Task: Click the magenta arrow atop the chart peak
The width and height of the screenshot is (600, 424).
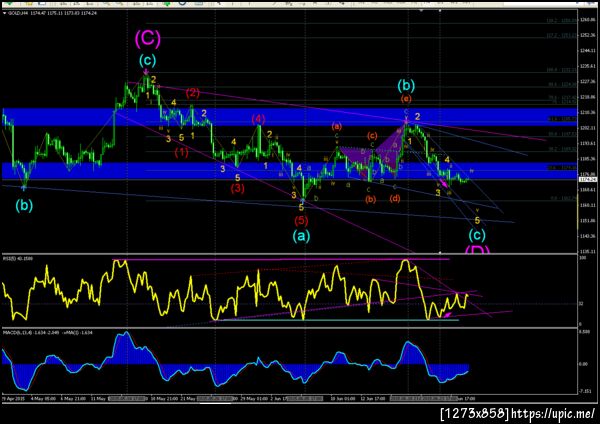Action: point(146,71)
